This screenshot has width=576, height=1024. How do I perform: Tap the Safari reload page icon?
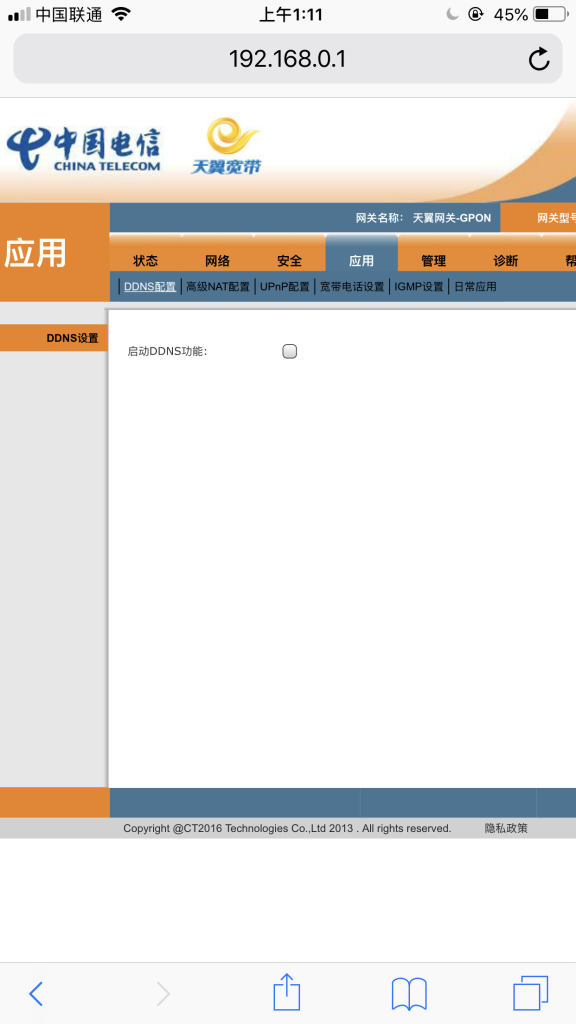[539, 59]
